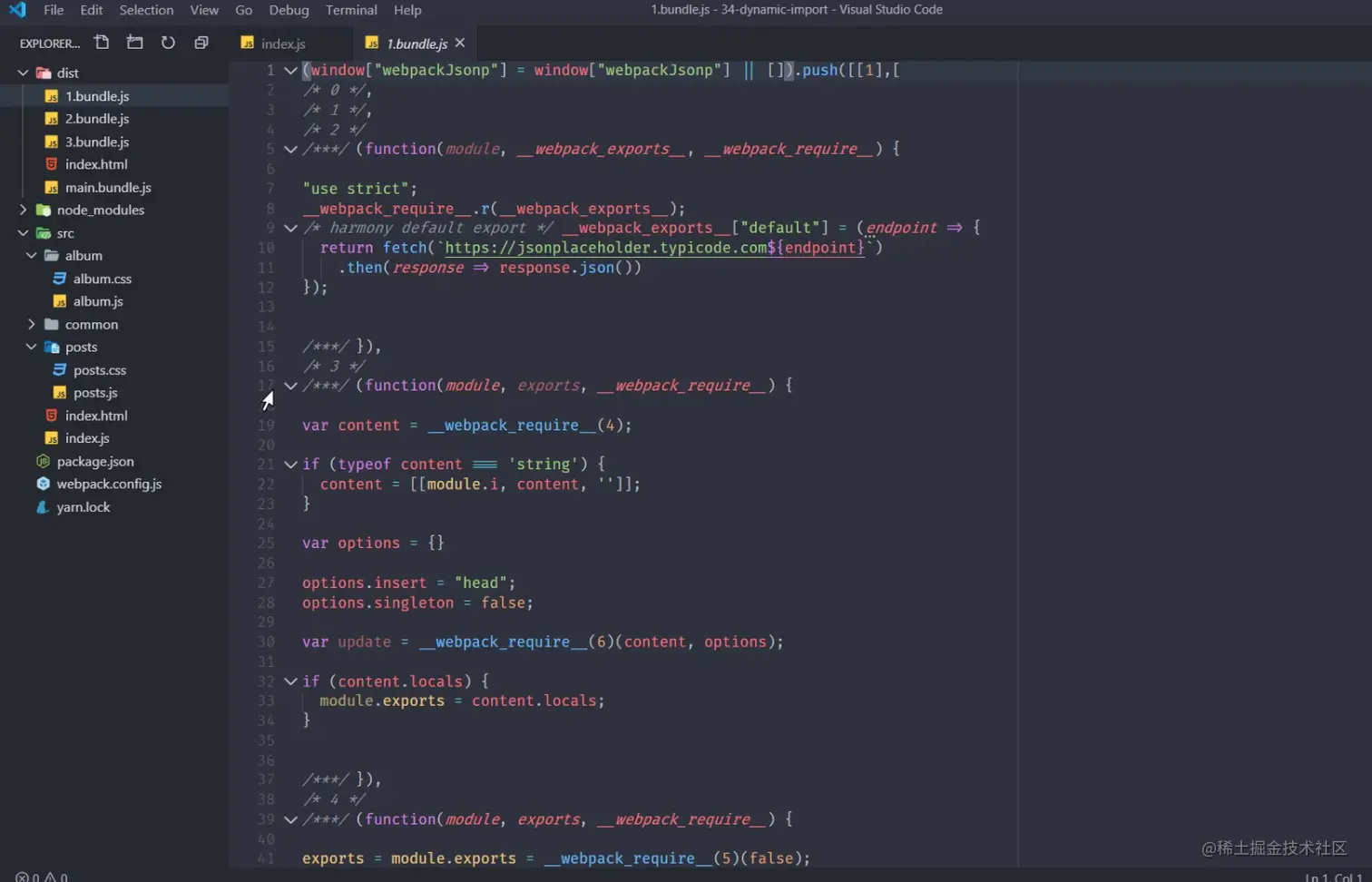Fold code at line 1
This screenshot has width=1372, height=882.
coord(290,70)
